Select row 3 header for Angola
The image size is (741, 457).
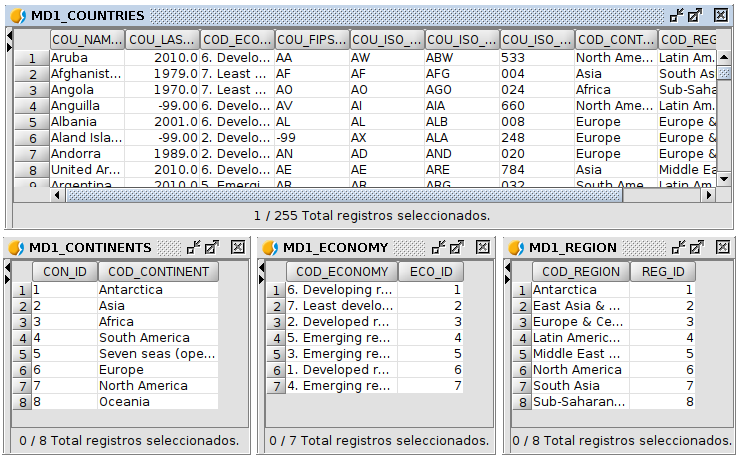[32, 90]
